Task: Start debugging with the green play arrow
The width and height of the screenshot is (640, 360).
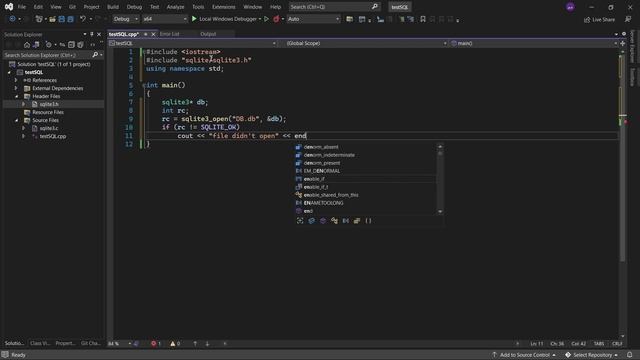Action: (194, 19)
